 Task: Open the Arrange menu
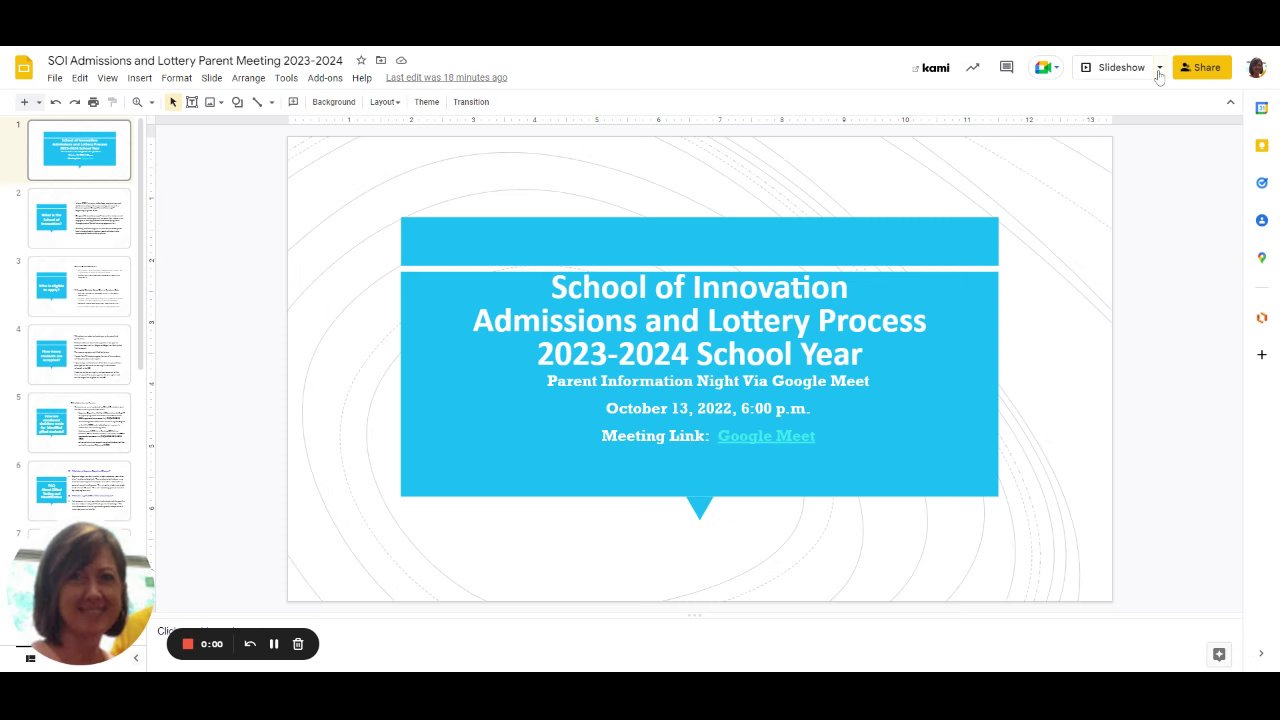tap(249, 78)
